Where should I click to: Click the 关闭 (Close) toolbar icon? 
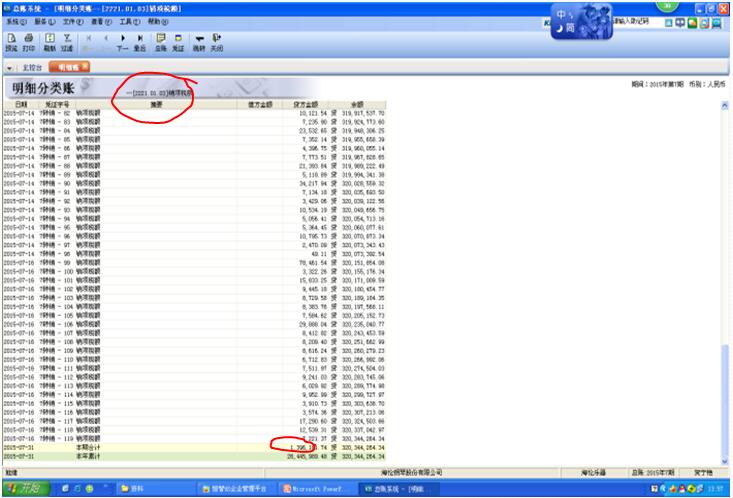217,42
